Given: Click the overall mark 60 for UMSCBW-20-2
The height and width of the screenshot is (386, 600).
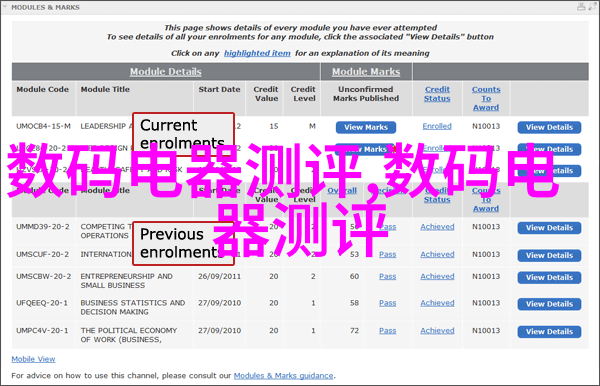Looking at the screenshot, I should [x=354, y=277].
